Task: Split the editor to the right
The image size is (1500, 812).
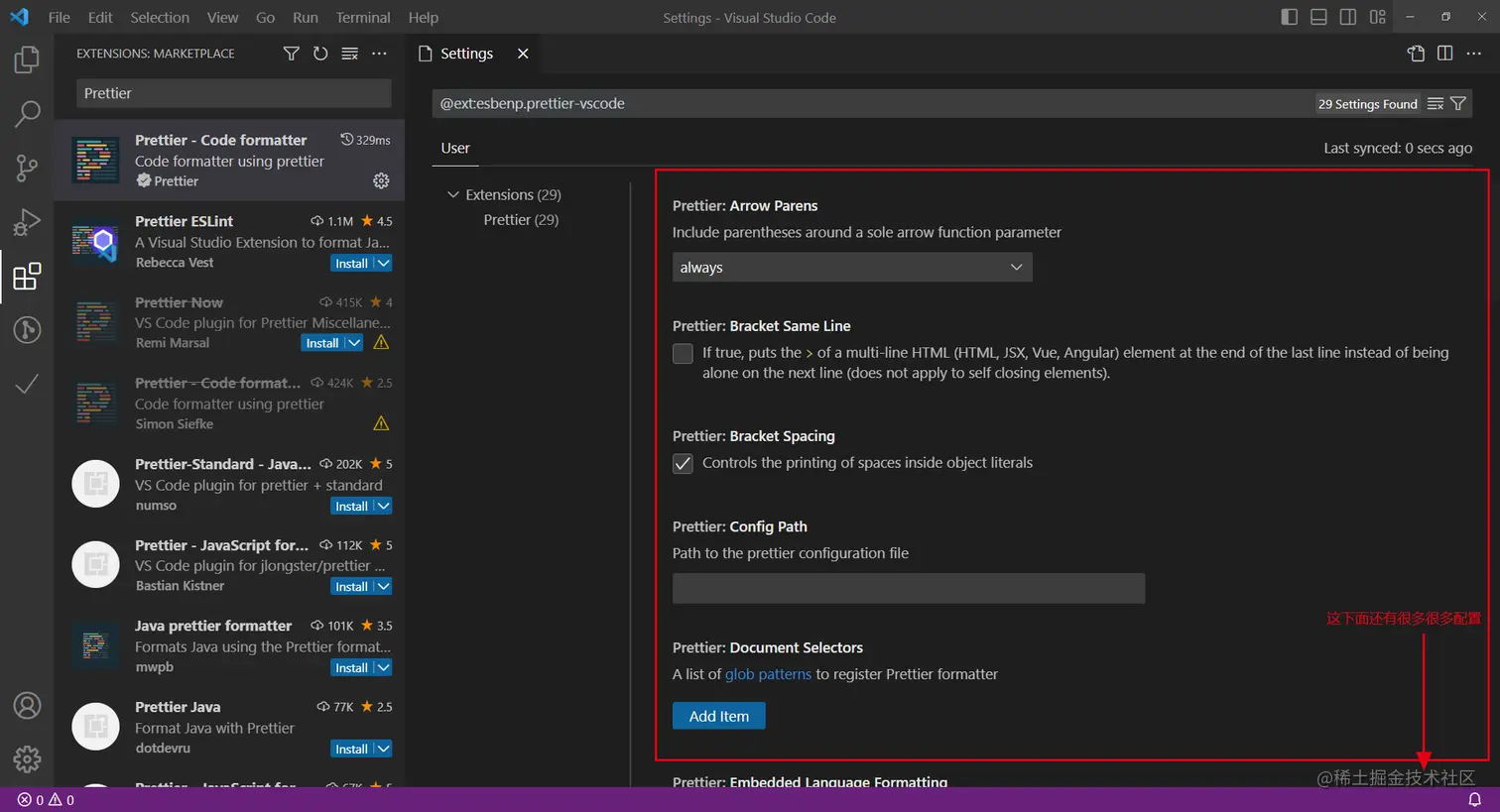Action: click(x=1444, y=54)
